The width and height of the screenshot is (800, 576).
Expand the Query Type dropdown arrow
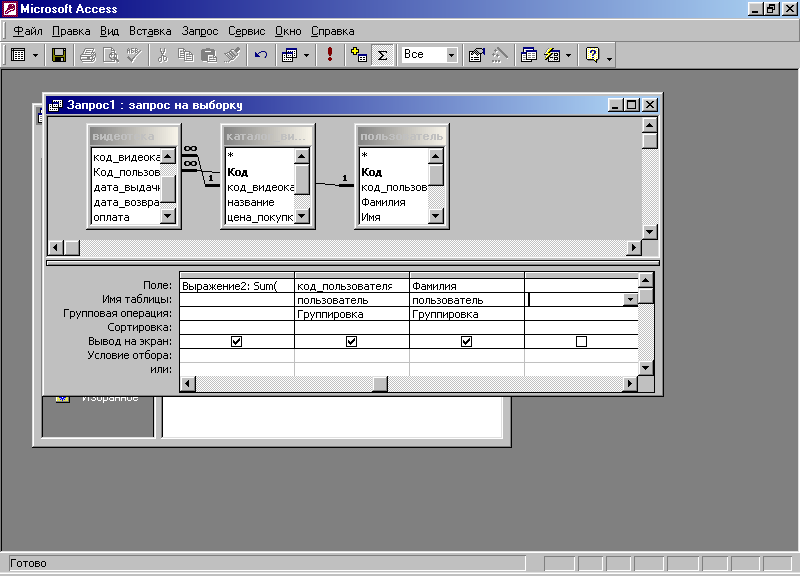pos(306,55)
